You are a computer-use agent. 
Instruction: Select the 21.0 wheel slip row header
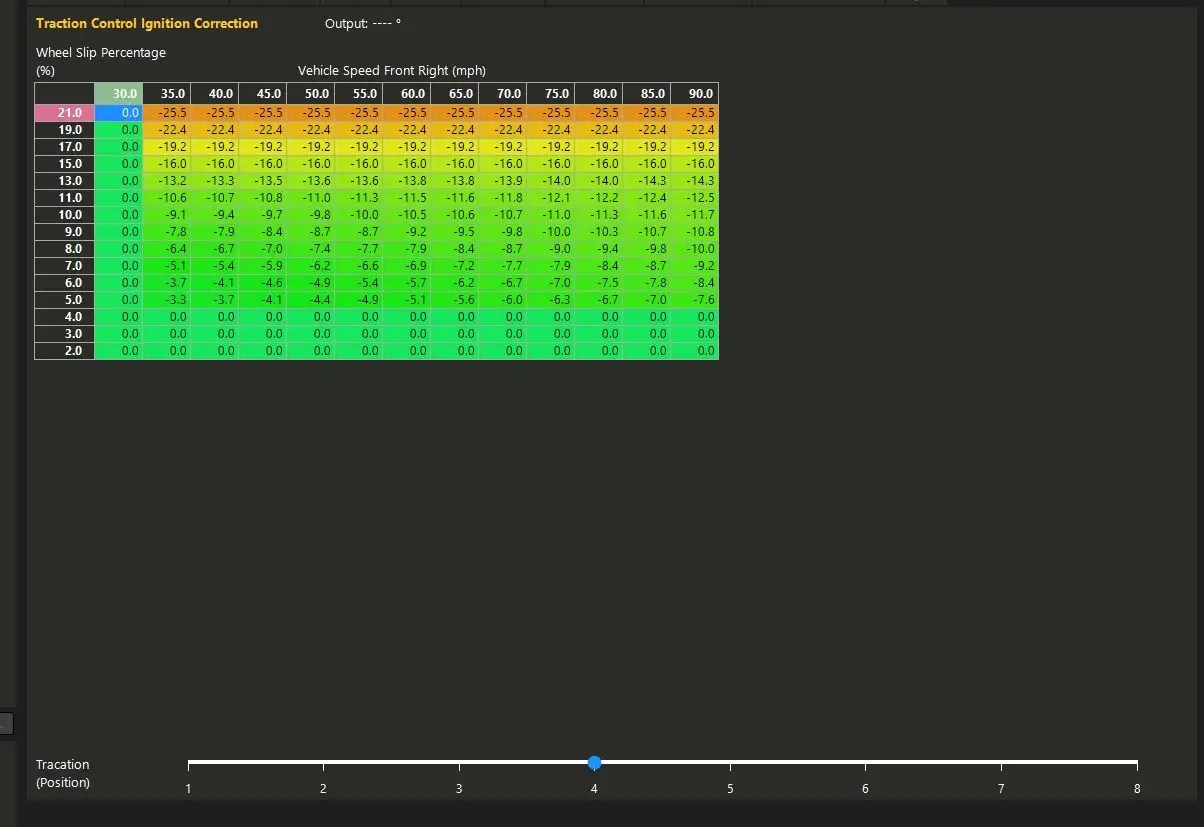(x=64, y=113)
